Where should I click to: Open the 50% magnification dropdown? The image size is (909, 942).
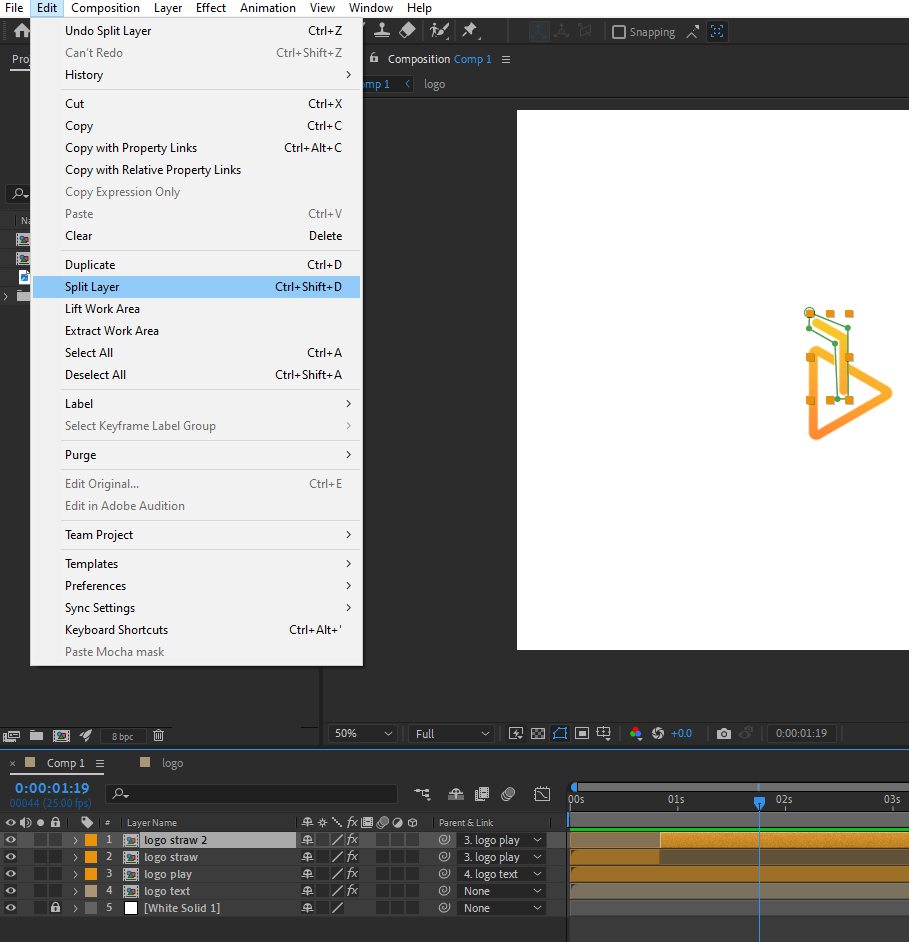[x=364, y=733]
